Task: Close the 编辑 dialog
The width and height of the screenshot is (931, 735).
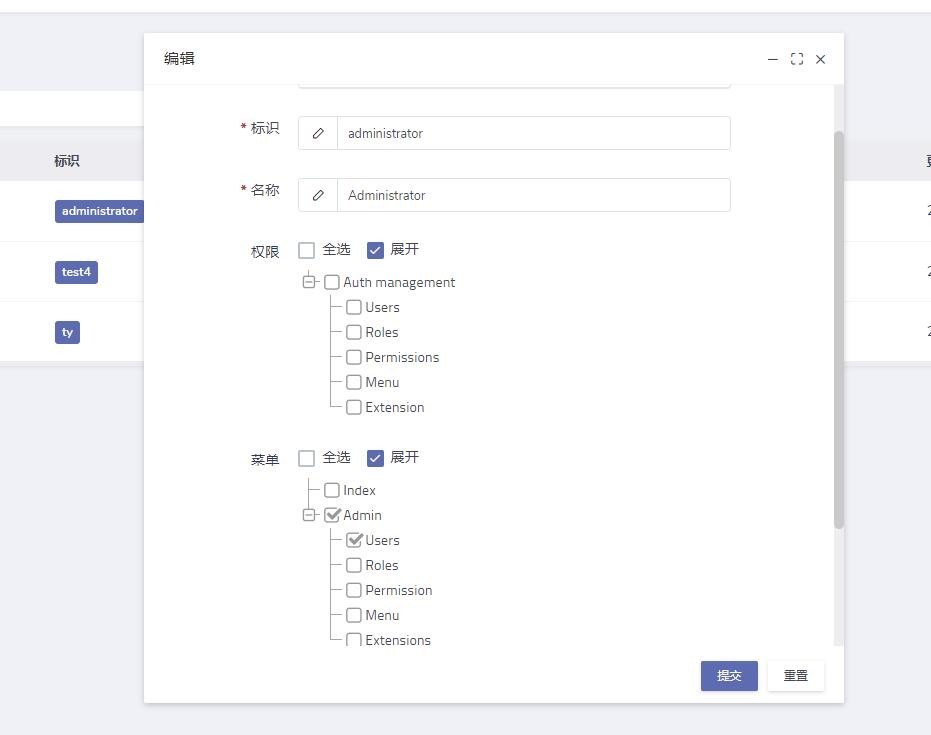Action: coord(821,59)
